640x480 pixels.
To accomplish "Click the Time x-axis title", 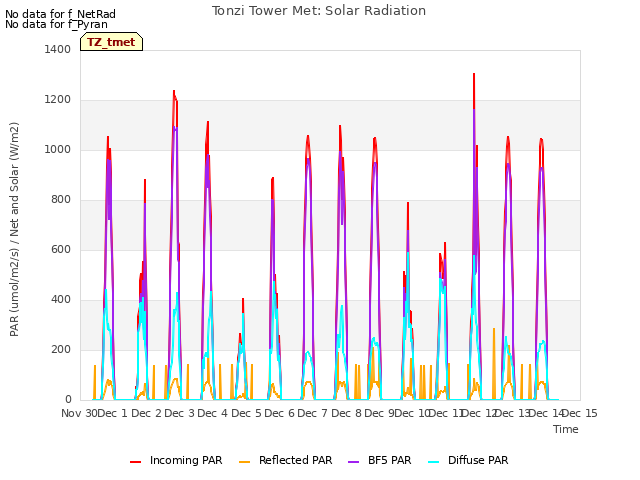I will (x=566, y=429).
